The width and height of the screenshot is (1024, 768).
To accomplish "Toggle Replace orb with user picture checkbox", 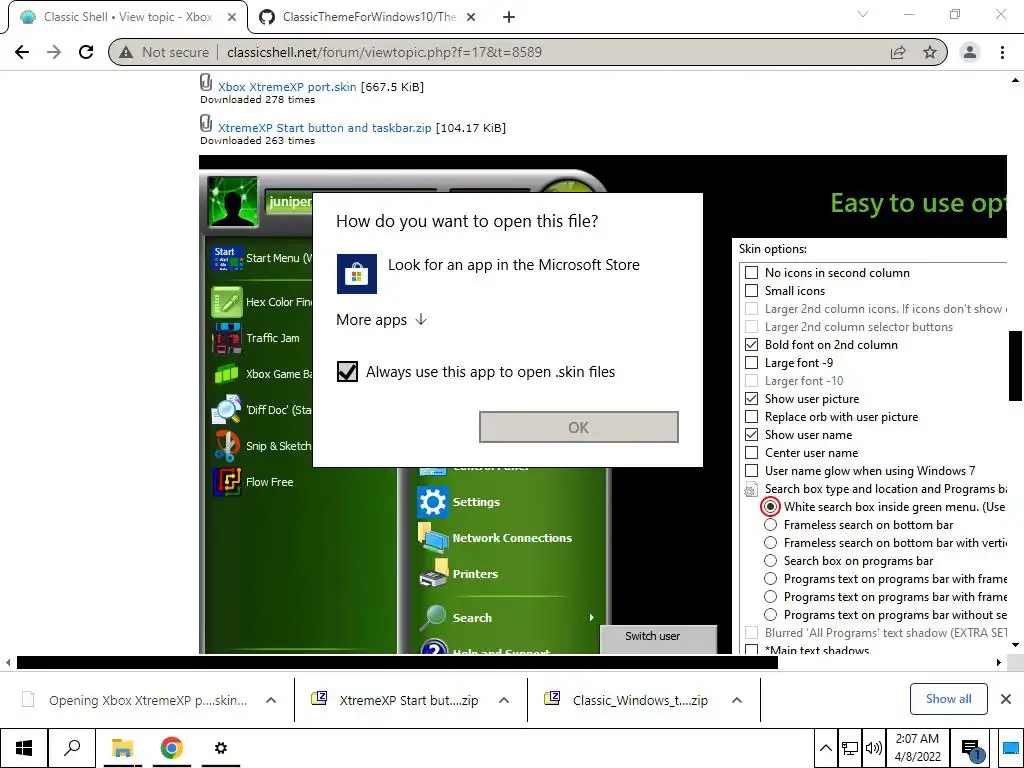I will tap(752, 417).
